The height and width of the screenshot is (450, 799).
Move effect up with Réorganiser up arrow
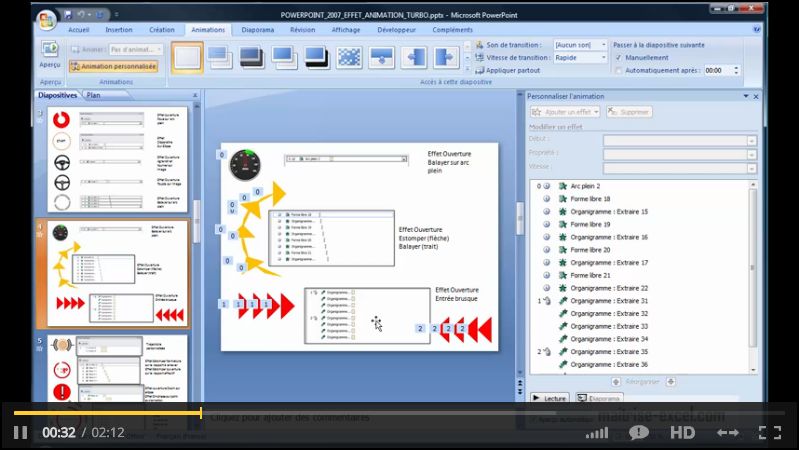(x=616, y=382)
